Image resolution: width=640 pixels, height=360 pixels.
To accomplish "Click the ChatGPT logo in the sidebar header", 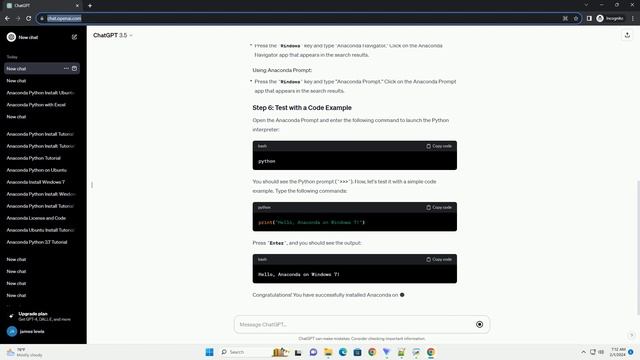I will pos(11,37).
